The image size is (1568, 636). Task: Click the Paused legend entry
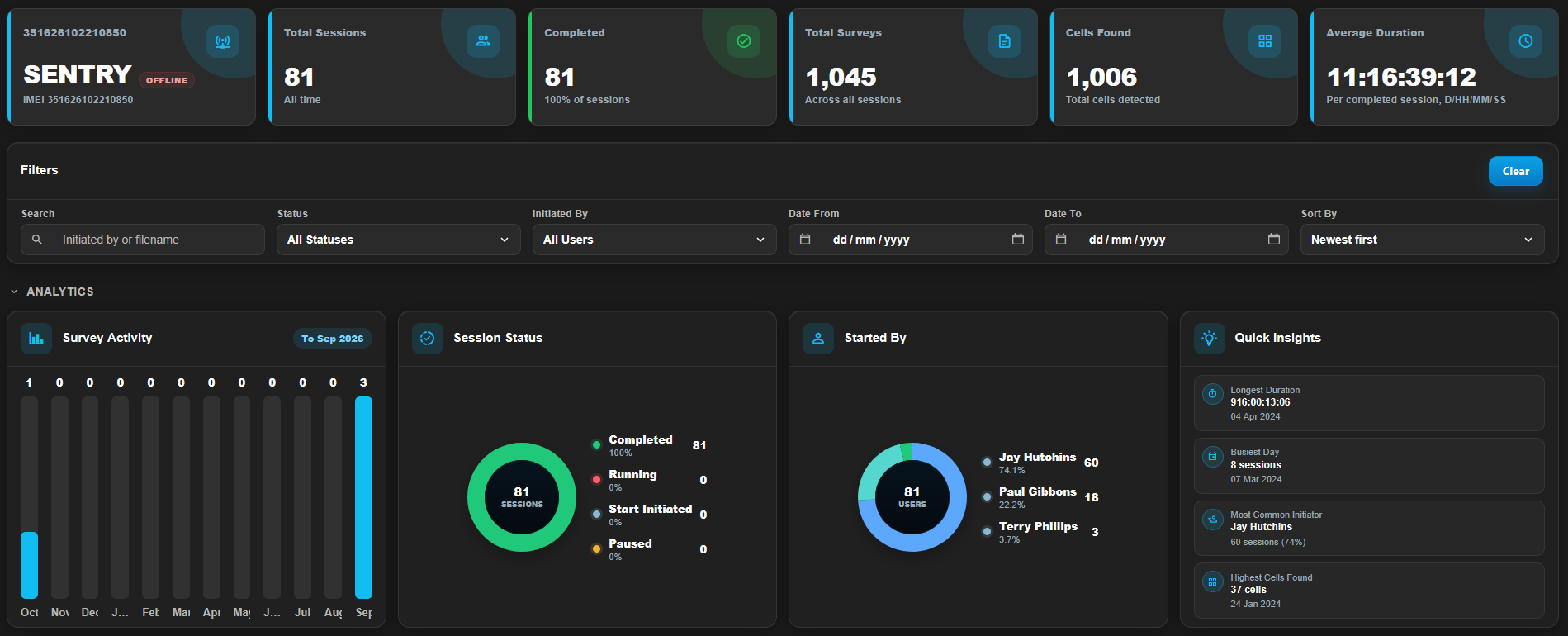click(x=650, y=549)
